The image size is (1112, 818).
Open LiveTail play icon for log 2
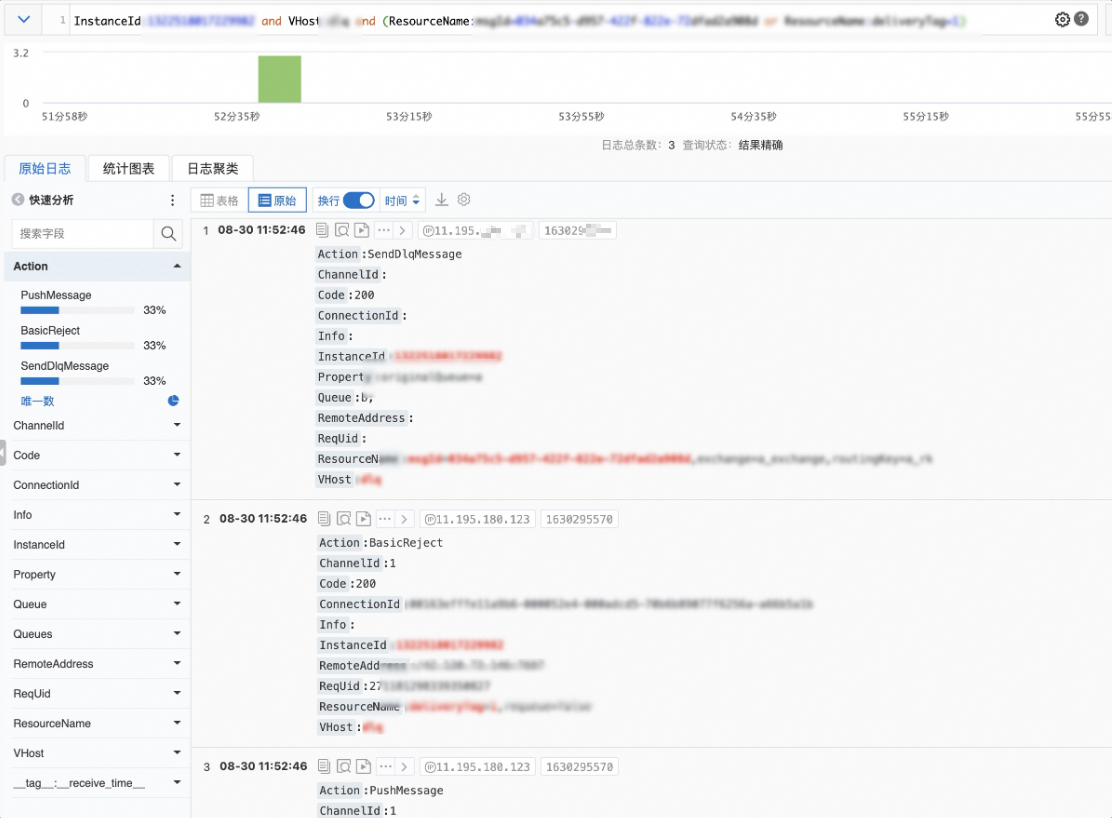click(364, 519)
